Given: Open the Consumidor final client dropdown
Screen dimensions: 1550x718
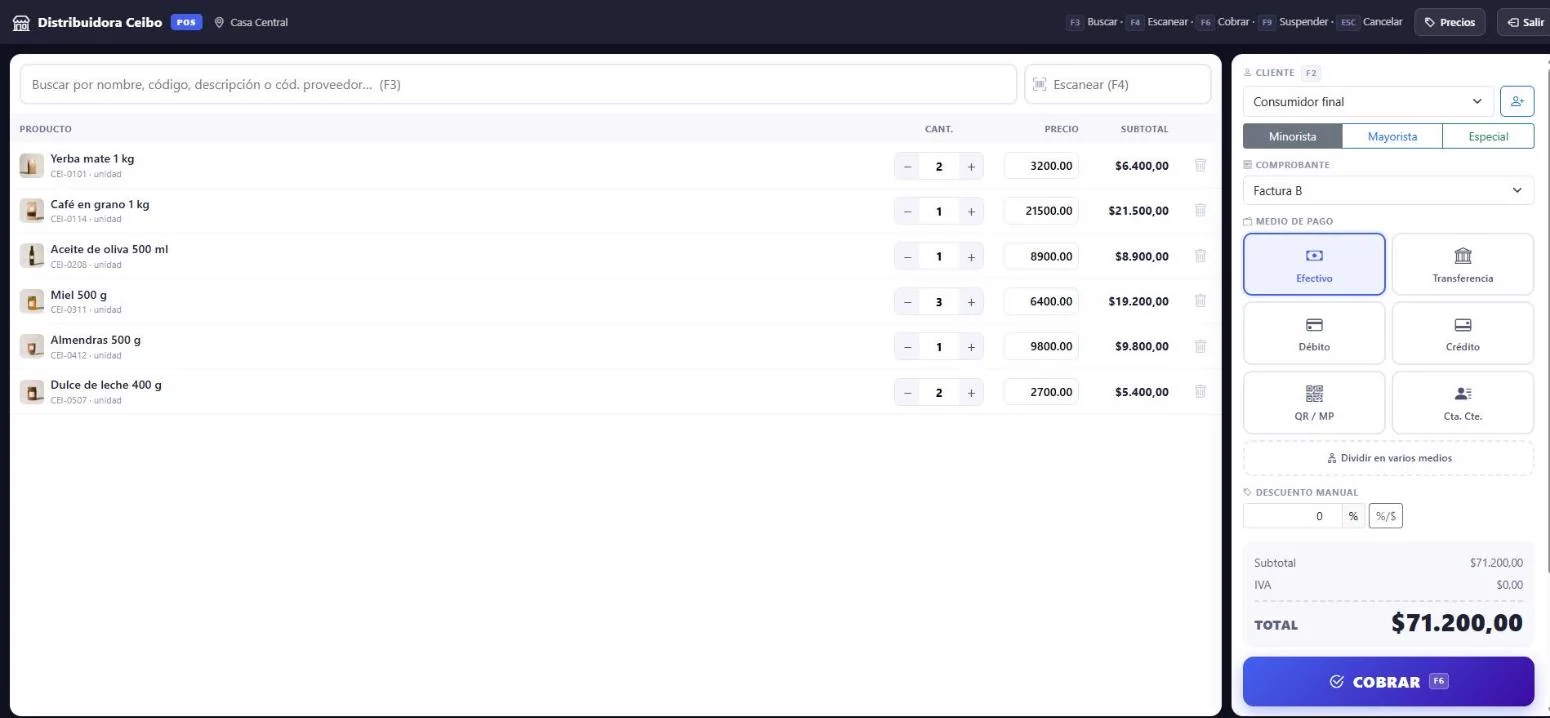Looking at the screenshot, I should click(x=1368, y=102).
